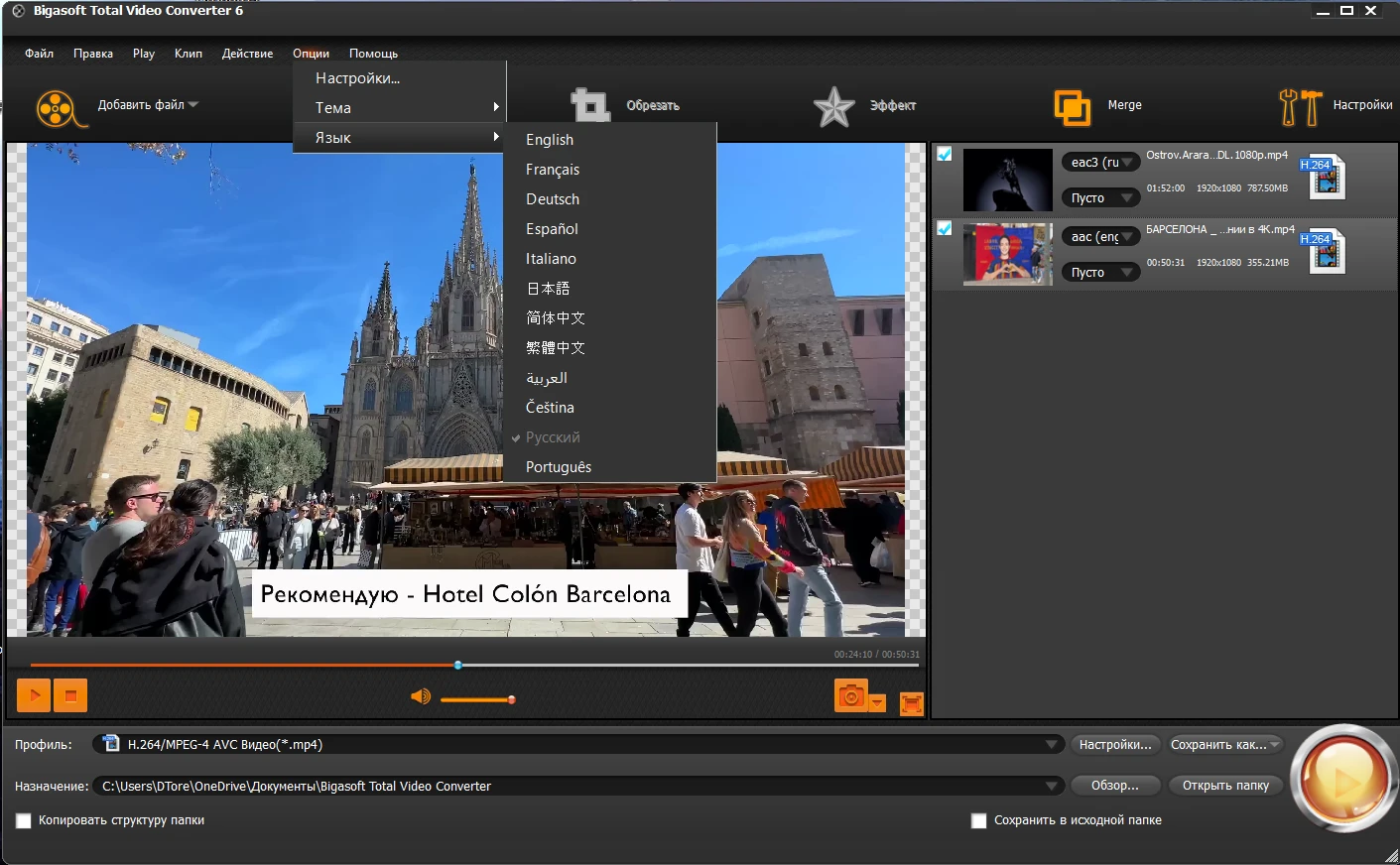Open Settings wrench and hammer icon
1400x865 pixels.
point(1300,106)
